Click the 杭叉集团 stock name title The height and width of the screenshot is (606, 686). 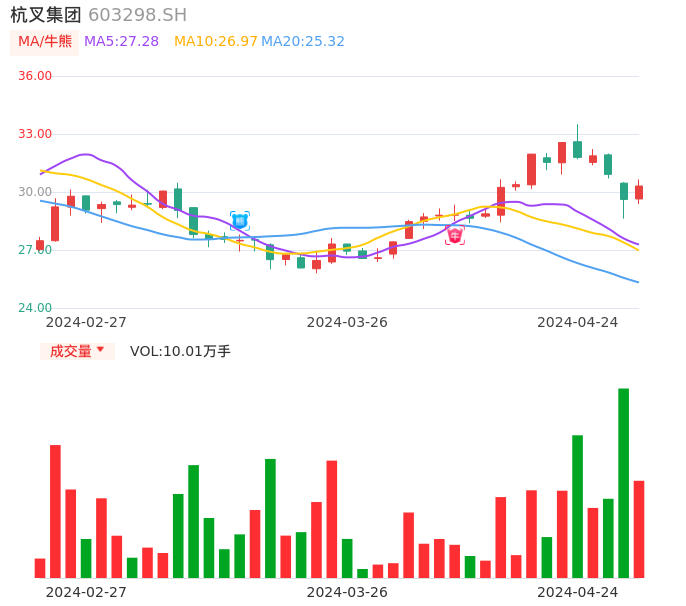pos(46,15)
